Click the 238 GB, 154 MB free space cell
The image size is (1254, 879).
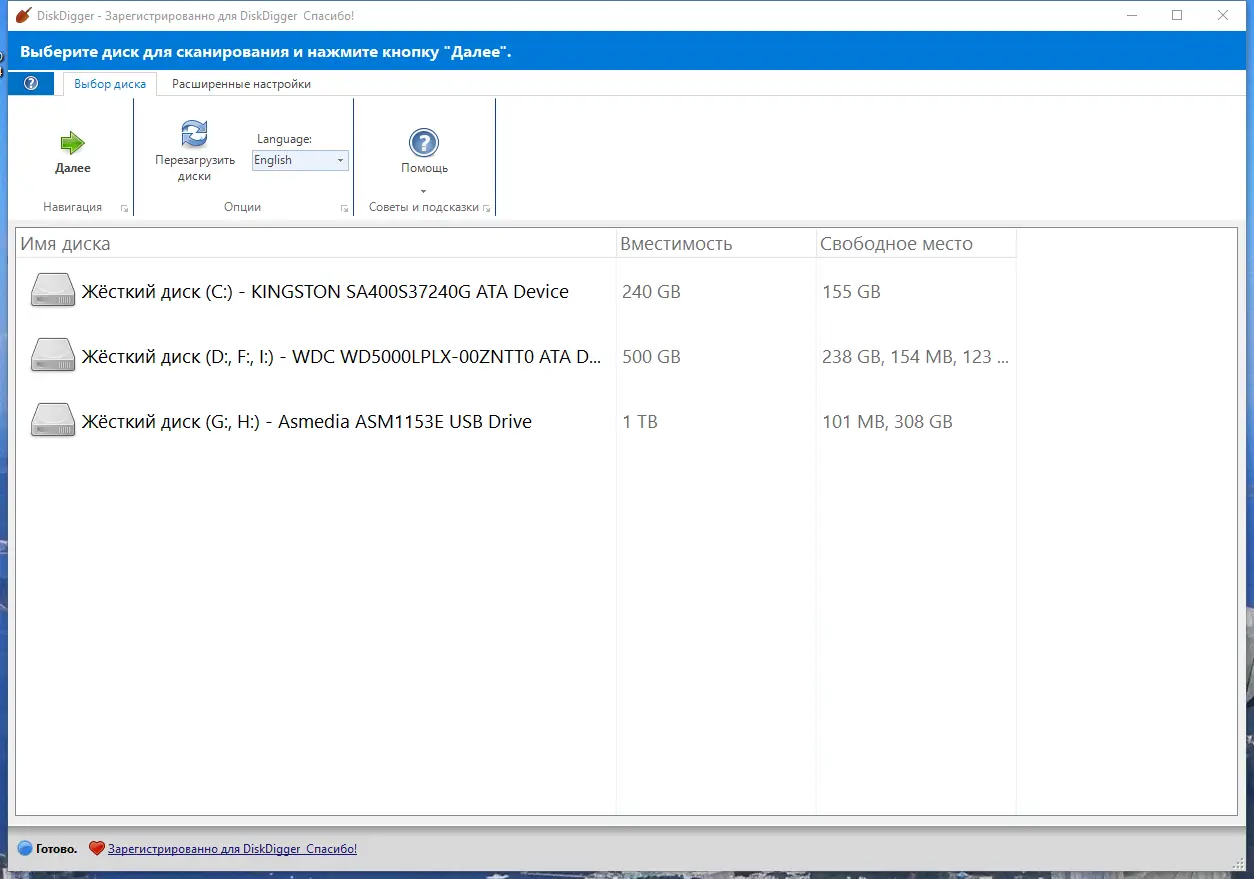tap(915, 357)
